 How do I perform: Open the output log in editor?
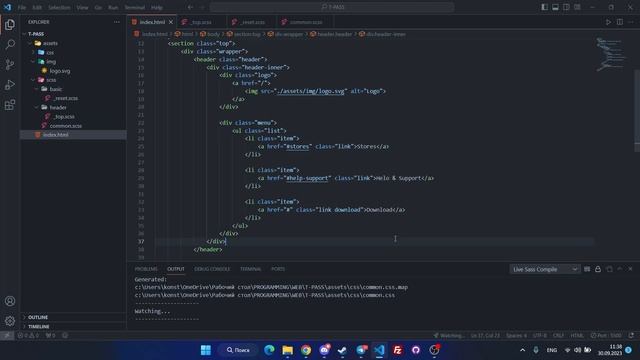609,269
